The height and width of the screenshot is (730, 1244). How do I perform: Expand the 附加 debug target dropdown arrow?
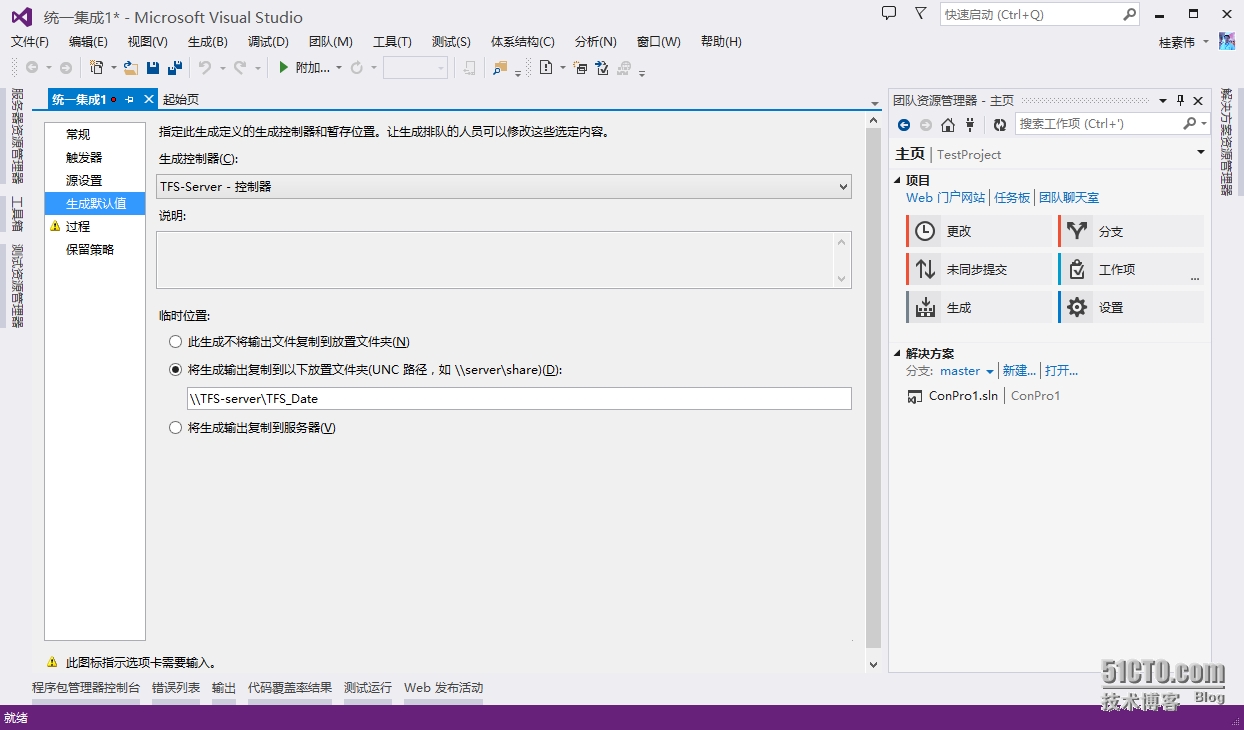(339, 68)
